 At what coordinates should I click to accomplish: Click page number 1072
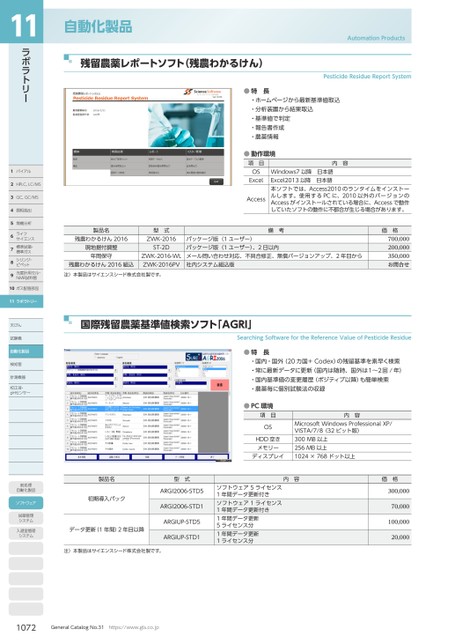26,627
